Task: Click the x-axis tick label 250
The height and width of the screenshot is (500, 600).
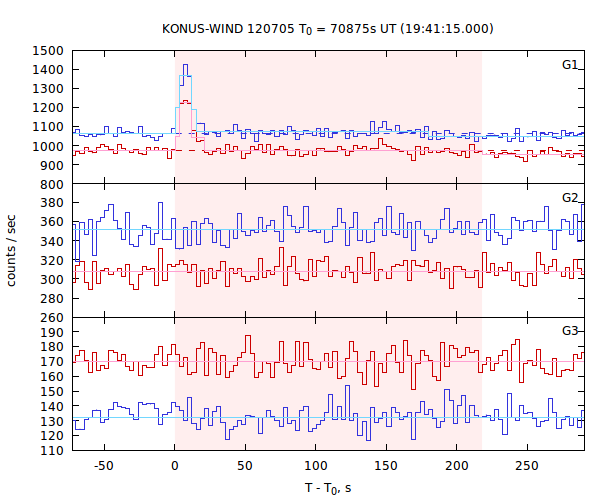Action: 527,466
